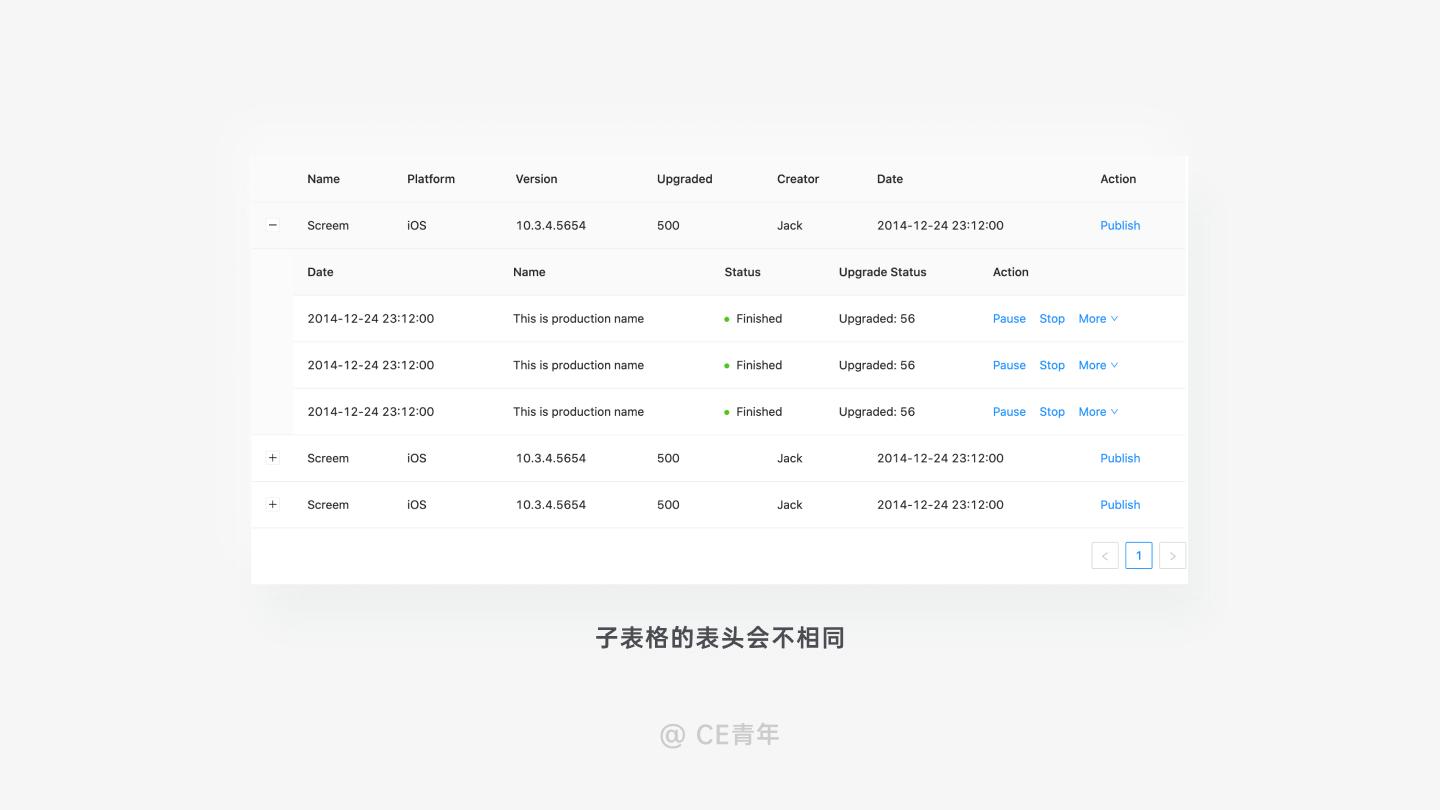Screen dimensions: 1441x810
Task: Publish the first Screem record
Action: (1119, 225)
